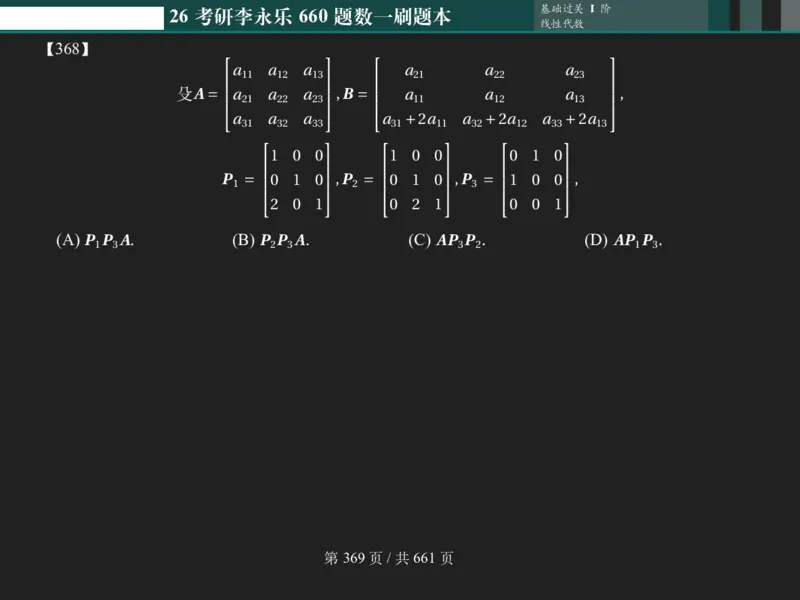
Task: Click the book title in the header bar
Action: point(312,15)
